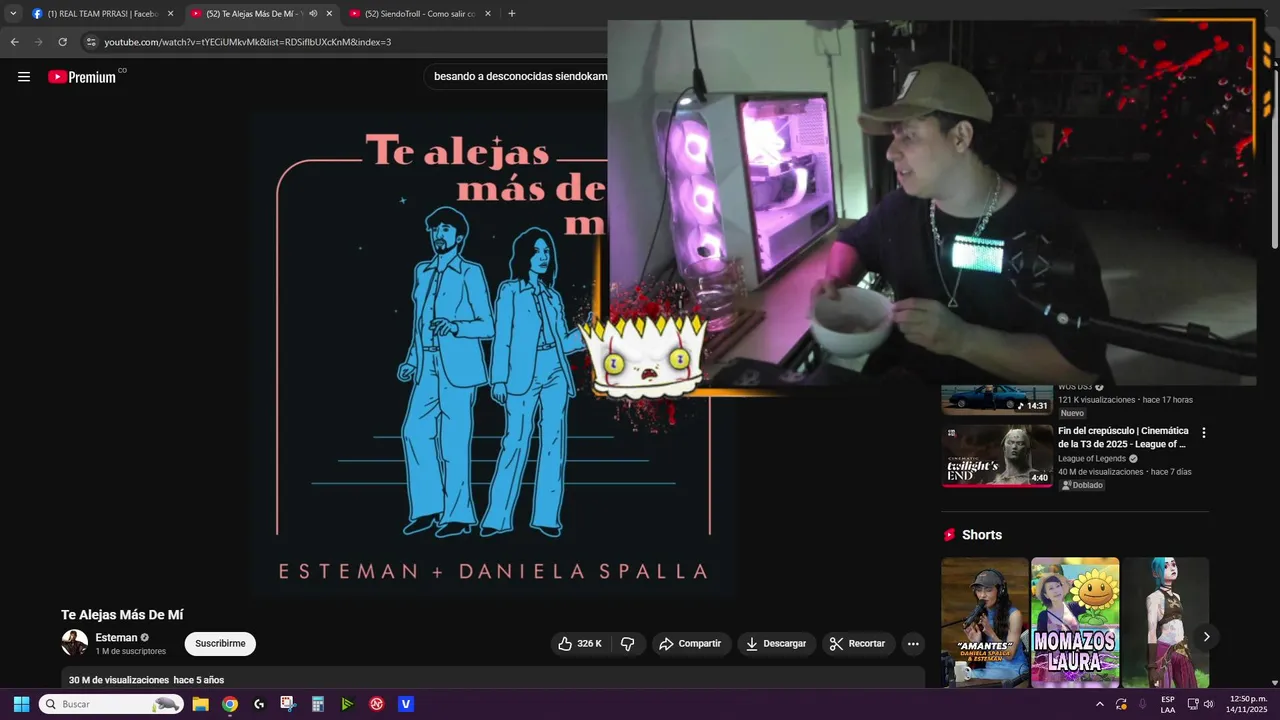Image resolution: width=1280 pixels, height=720 pixels.
Task: Mute the playing tab via speaker icon
Action: pos(313,14)
